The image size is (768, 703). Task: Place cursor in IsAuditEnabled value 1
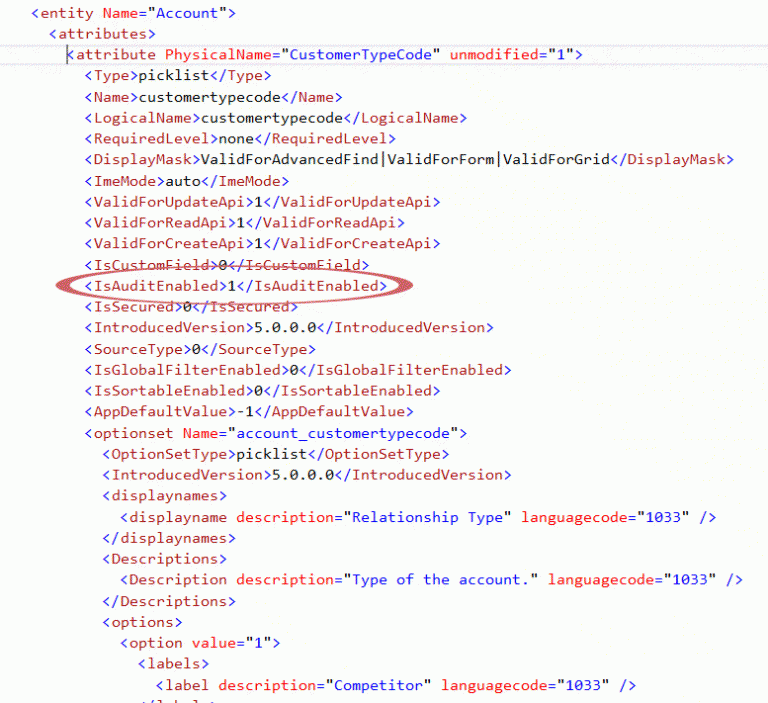(x=232, y=286)
